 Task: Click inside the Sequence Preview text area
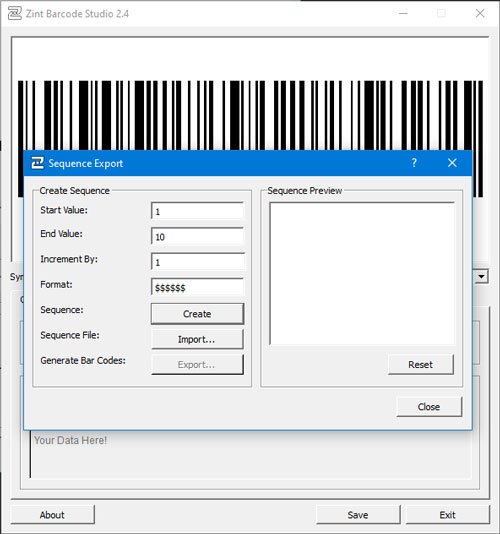coord(362,273)
